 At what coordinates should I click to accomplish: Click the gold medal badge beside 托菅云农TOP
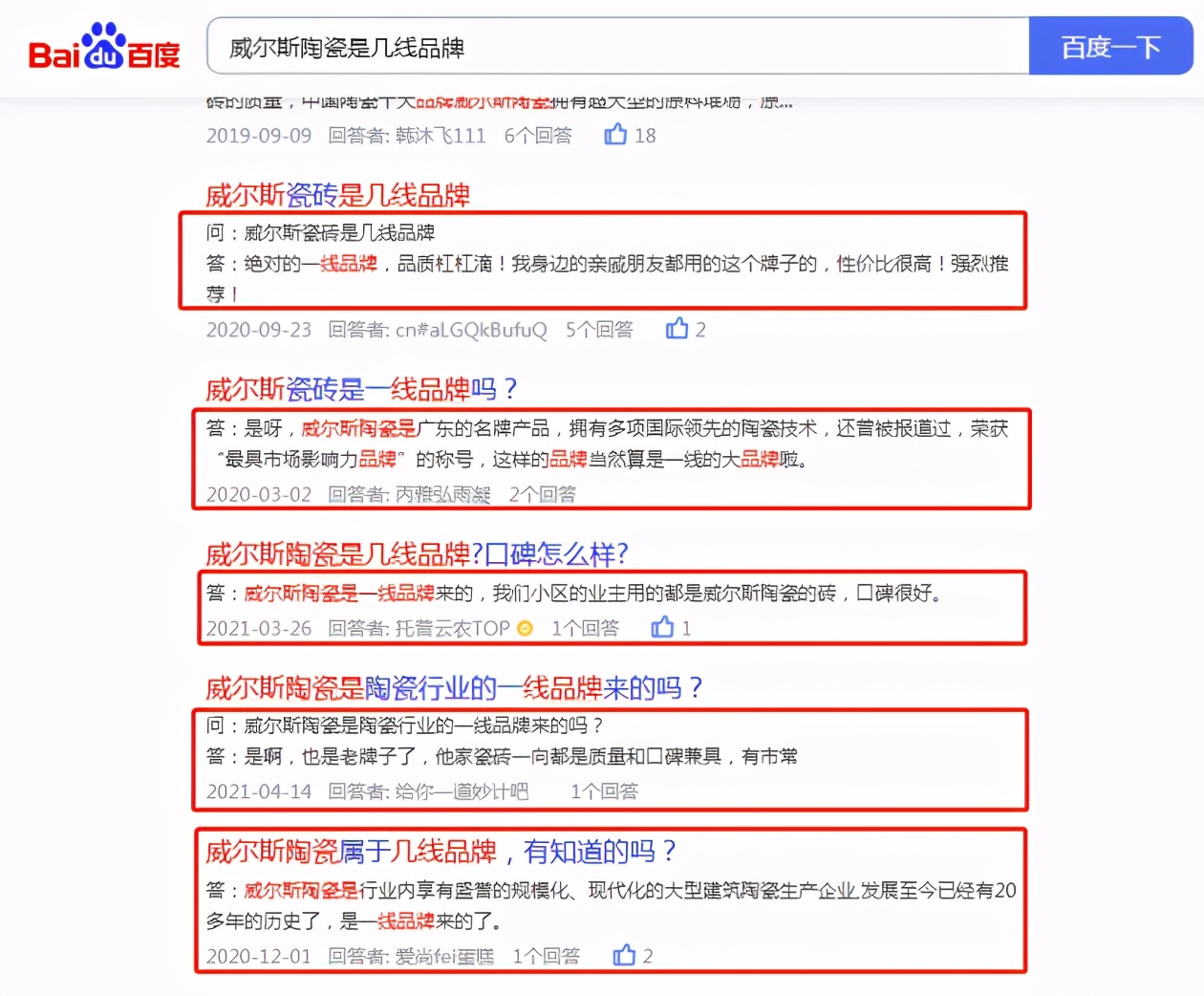(523, 628)
